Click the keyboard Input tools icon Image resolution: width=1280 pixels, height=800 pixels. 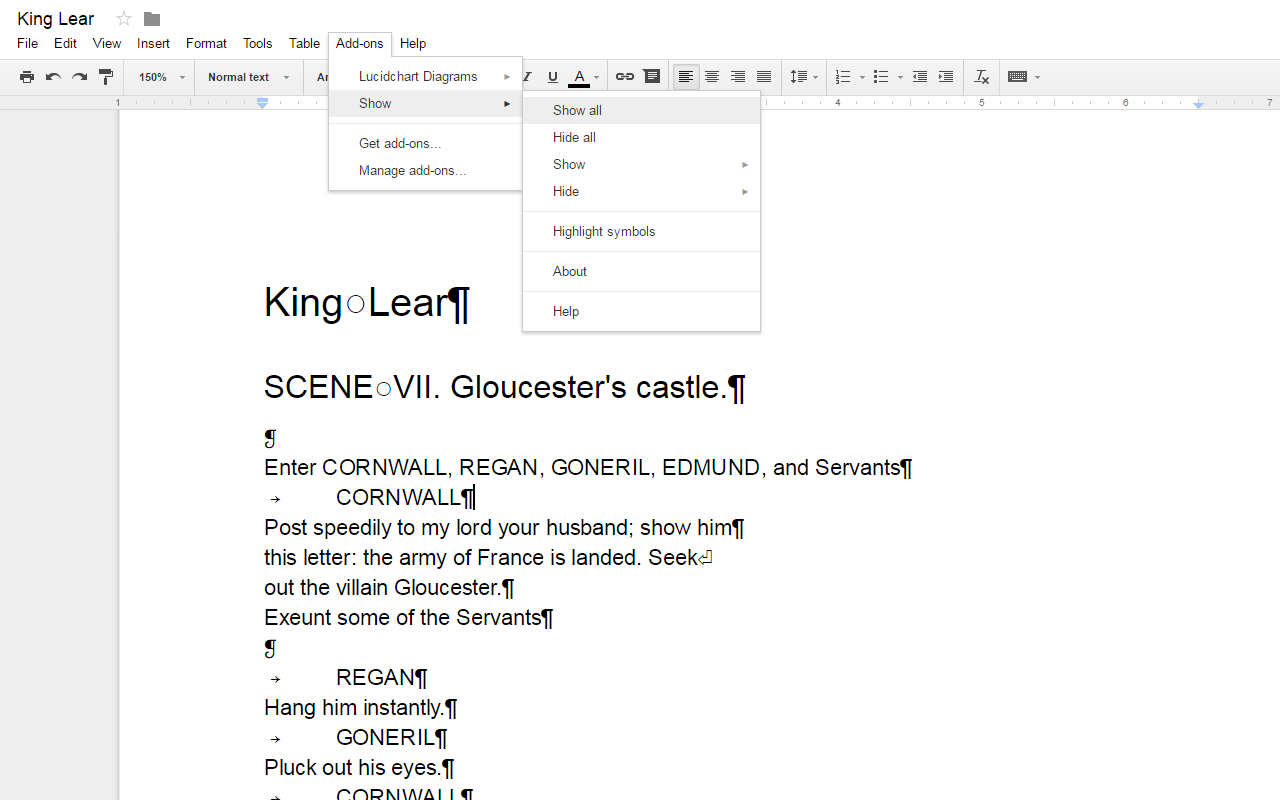click(x=1018, y=77)
